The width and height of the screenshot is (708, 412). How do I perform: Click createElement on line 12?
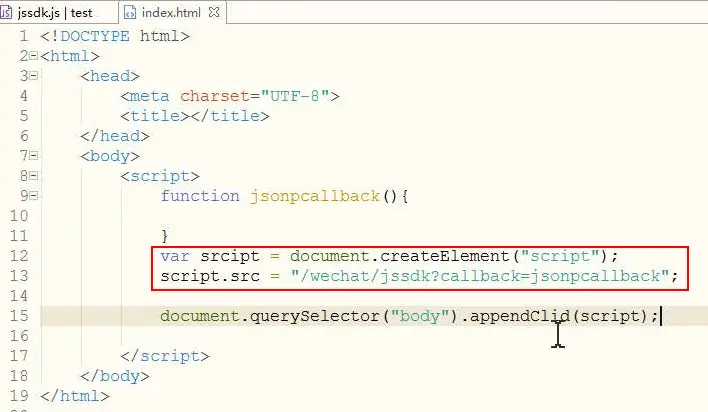pos(444,256)
